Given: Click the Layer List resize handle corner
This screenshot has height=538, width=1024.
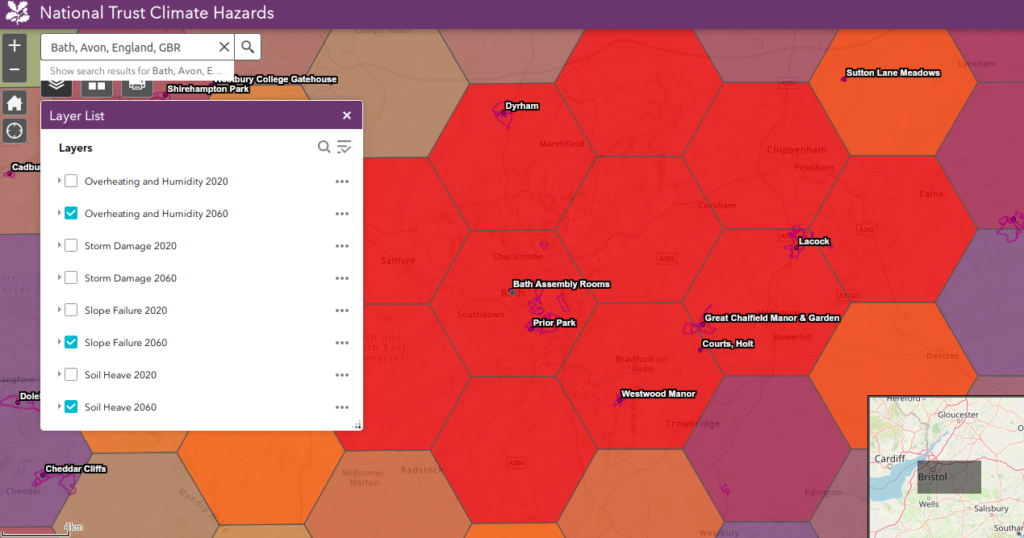Looking at the screenshot, I should [x=357, y=425].
